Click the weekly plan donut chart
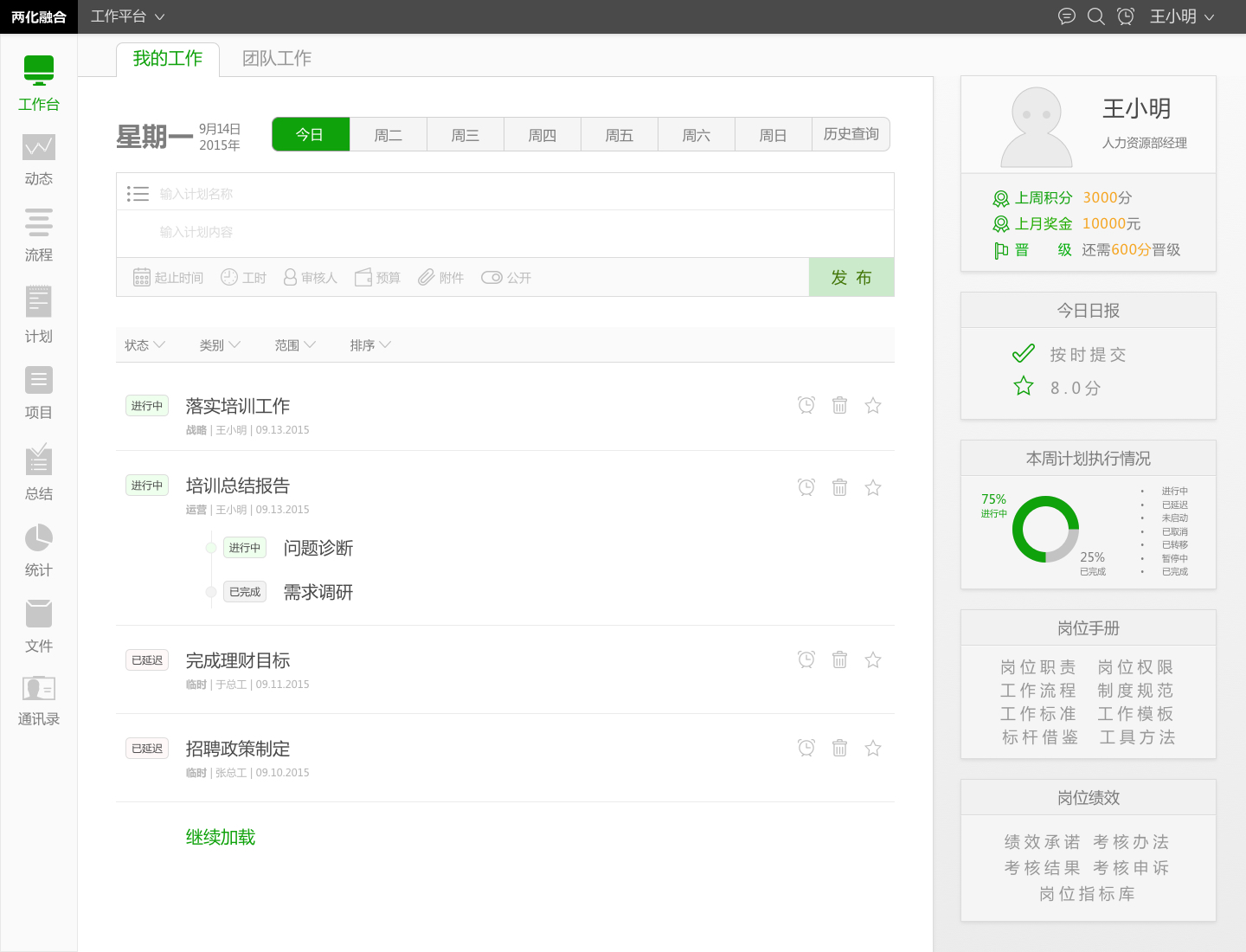 tap(1045, 529)
